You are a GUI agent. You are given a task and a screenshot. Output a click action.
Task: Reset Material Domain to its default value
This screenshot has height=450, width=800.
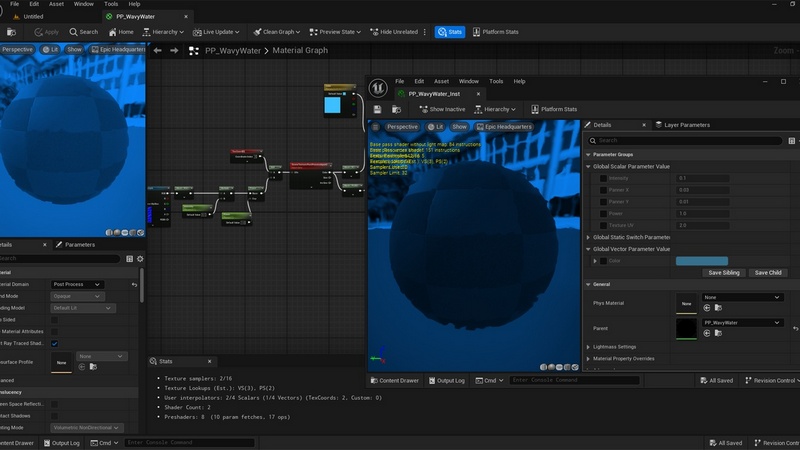click(134, 284)
